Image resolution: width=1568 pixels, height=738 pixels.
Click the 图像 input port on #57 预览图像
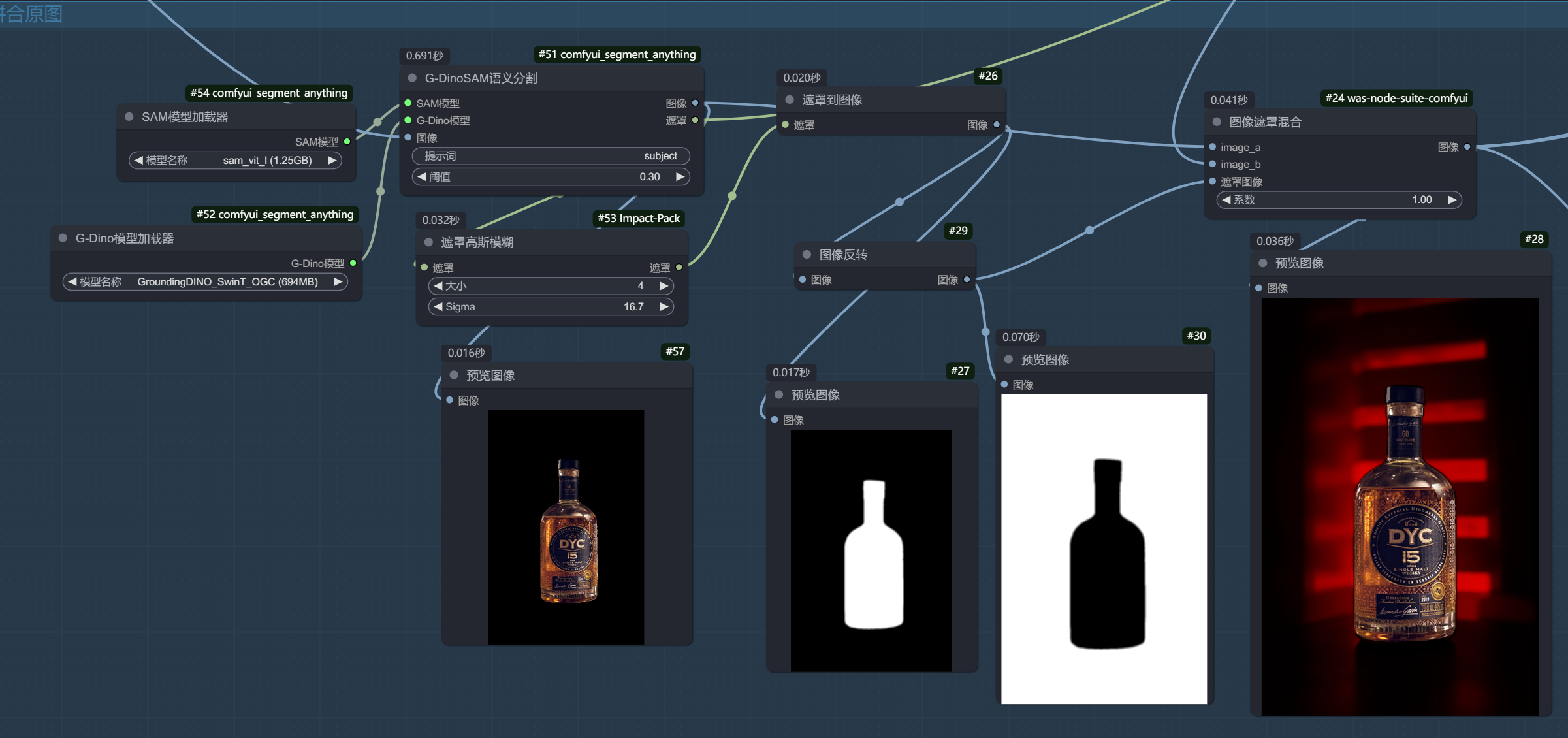coord(450,400)
